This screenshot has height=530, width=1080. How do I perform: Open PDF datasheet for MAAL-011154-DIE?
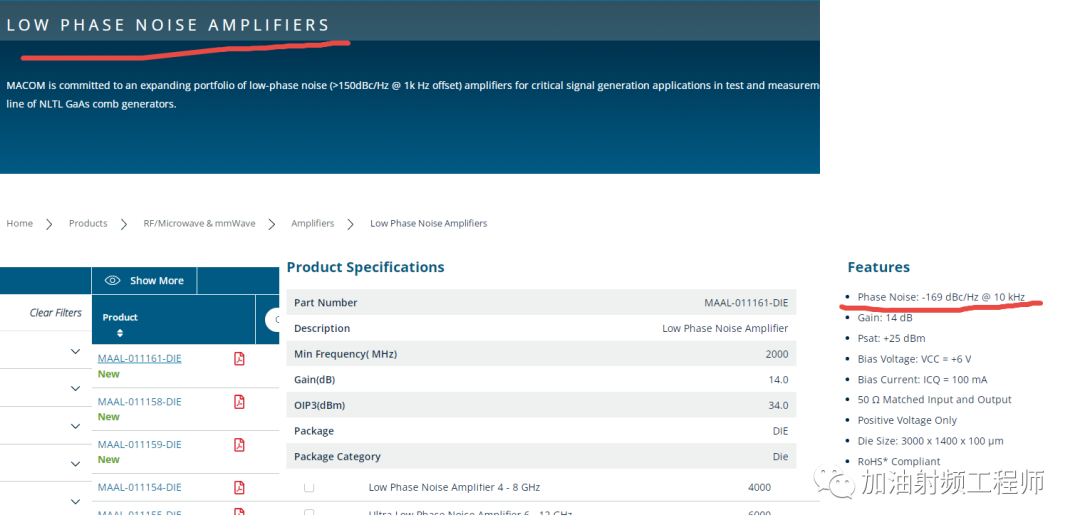239,488
